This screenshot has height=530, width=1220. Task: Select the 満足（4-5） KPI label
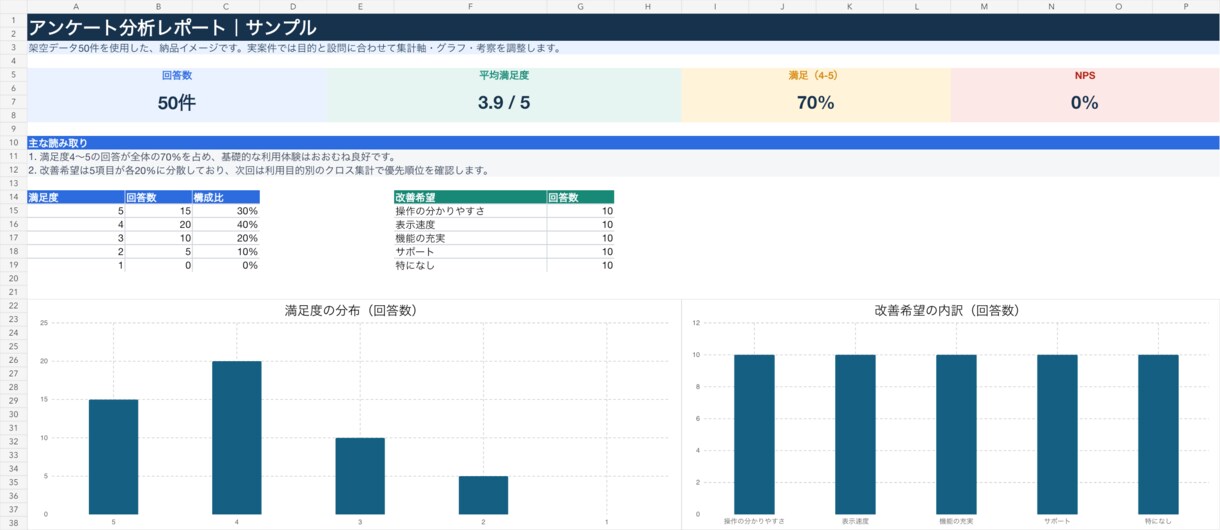point(816,75)
